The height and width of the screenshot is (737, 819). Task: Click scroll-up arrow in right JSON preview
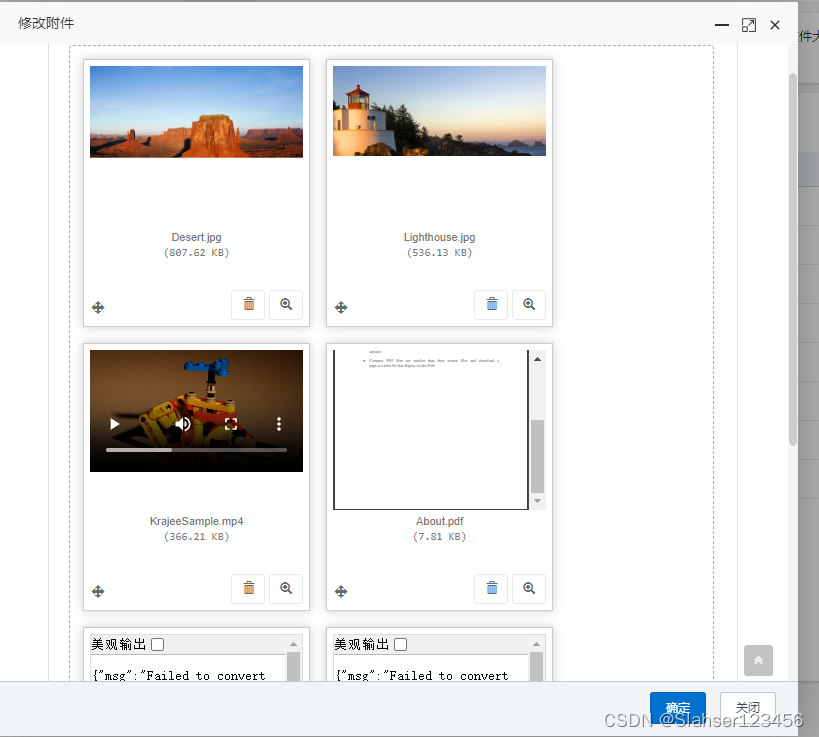536,644
